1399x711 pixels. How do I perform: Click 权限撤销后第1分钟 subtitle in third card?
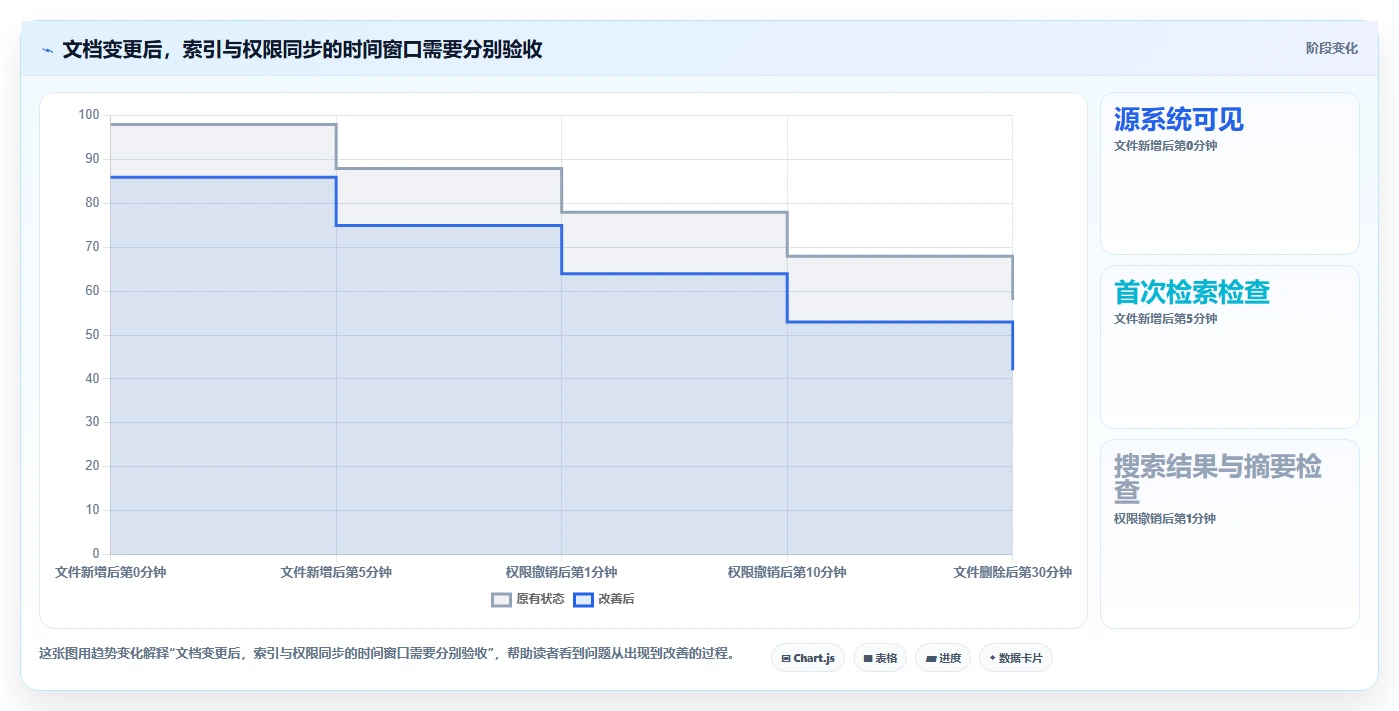(x=1165, y=519)
